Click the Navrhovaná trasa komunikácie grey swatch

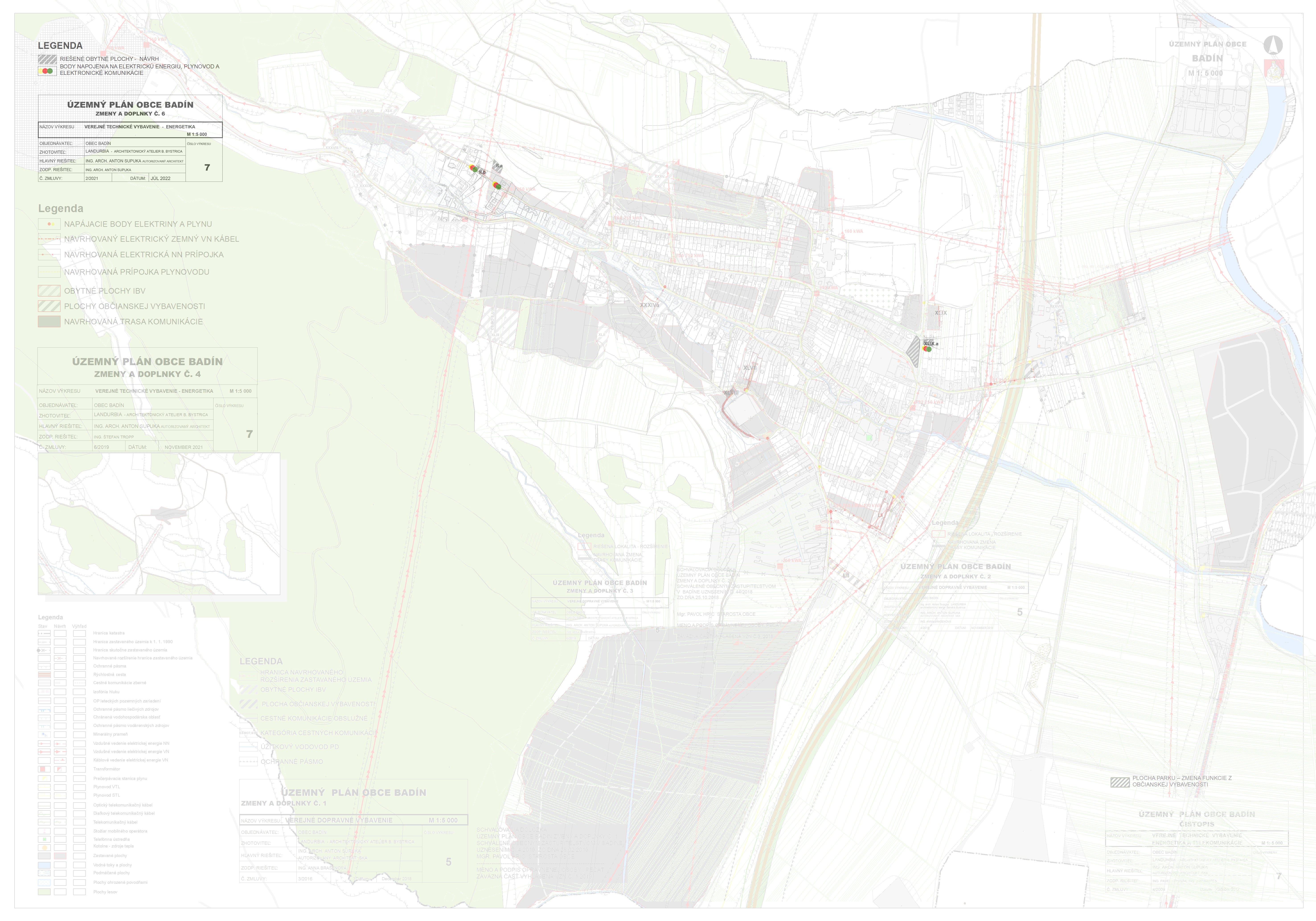tap(49, 321)
